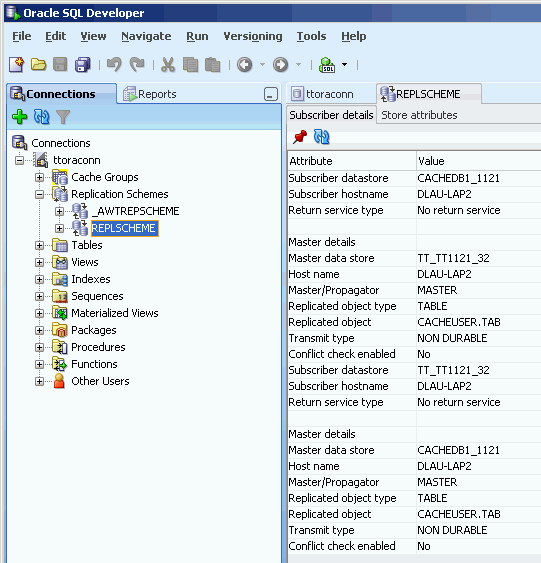Collapse the Replication Schemes node
Viewport: 541px width, 563px height.
39,194
